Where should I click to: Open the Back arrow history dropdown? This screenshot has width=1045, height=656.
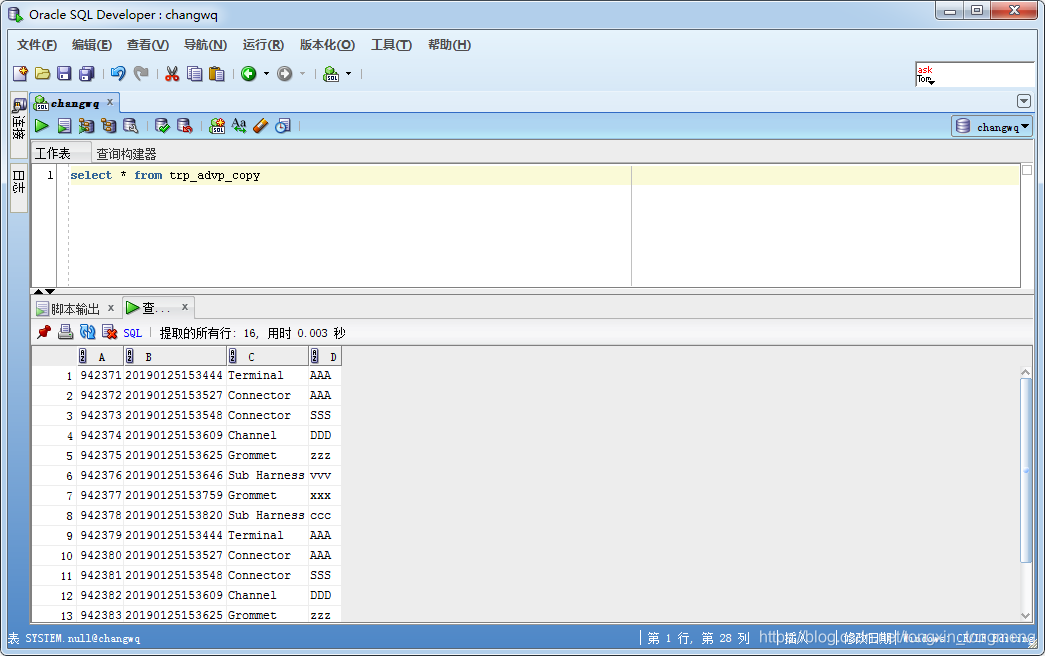pos(266,73)
